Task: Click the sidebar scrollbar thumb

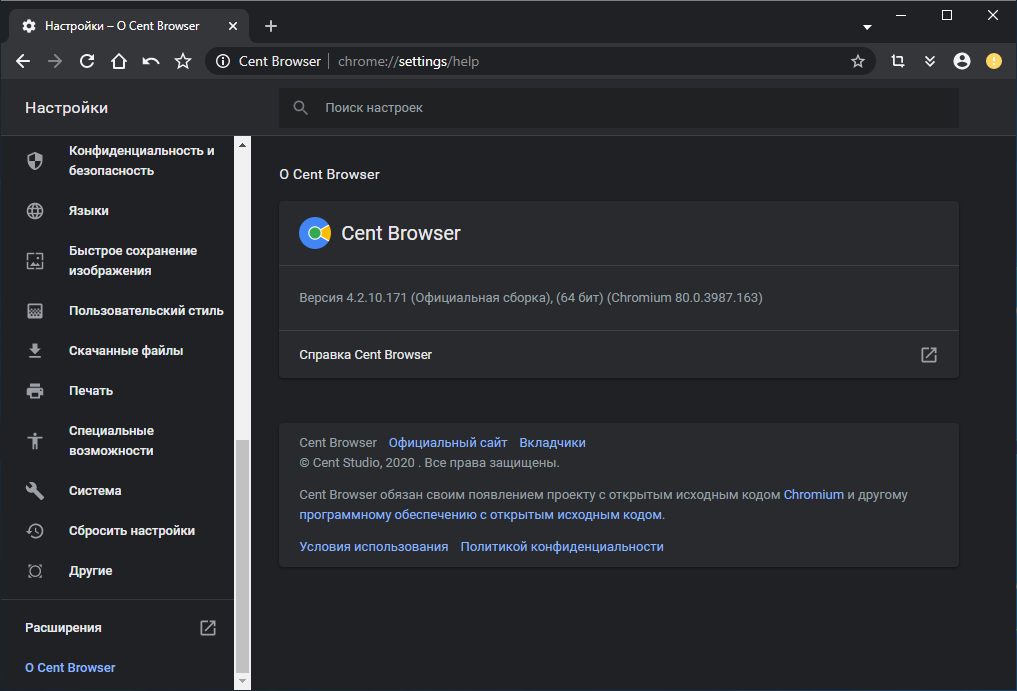Action: tap(242, 556)
